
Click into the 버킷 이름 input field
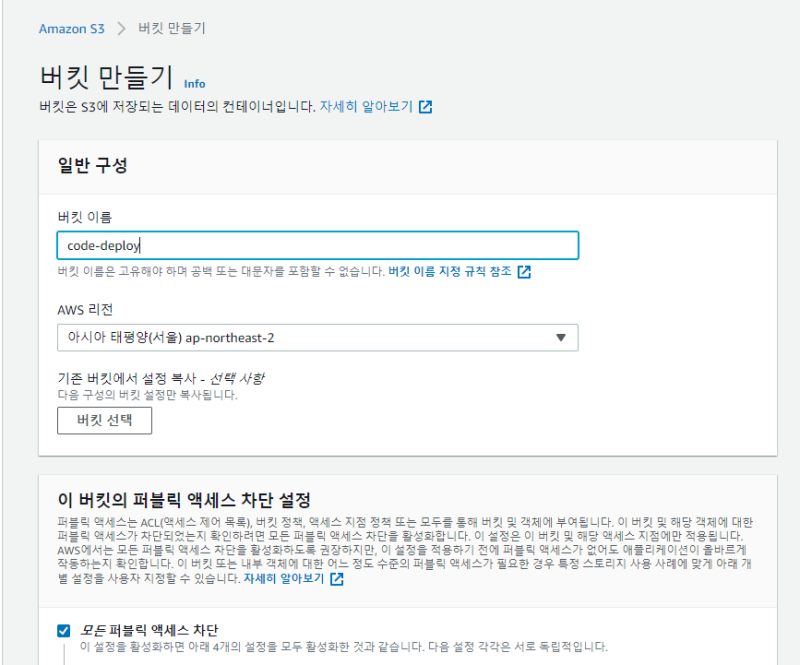coord(317,245)
